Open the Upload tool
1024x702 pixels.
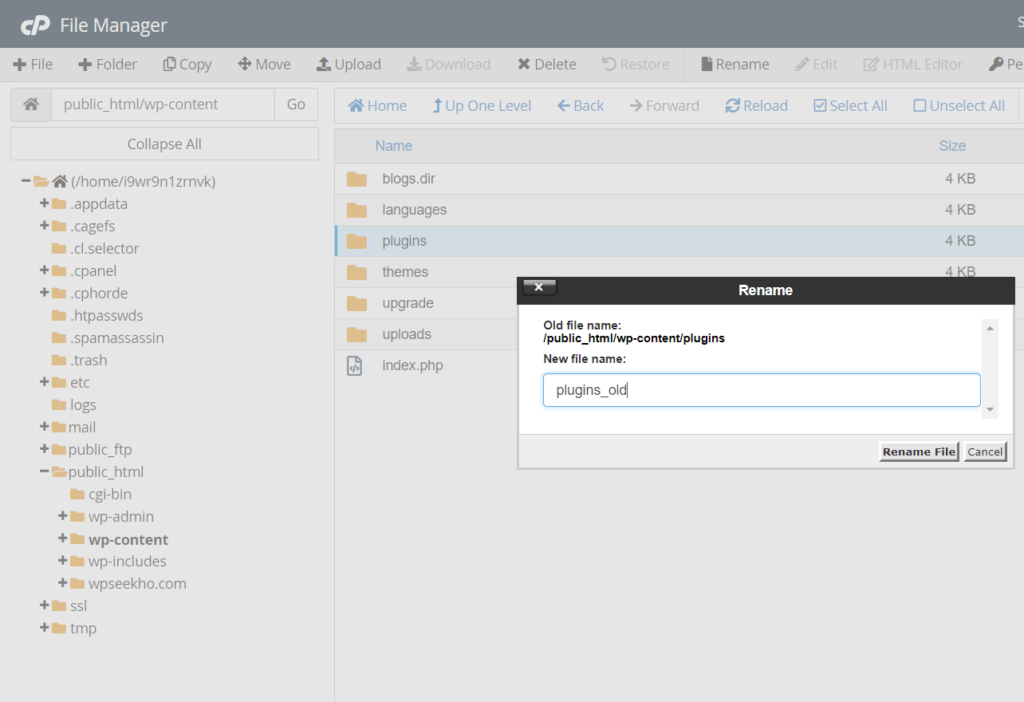(x=349, y=64)
